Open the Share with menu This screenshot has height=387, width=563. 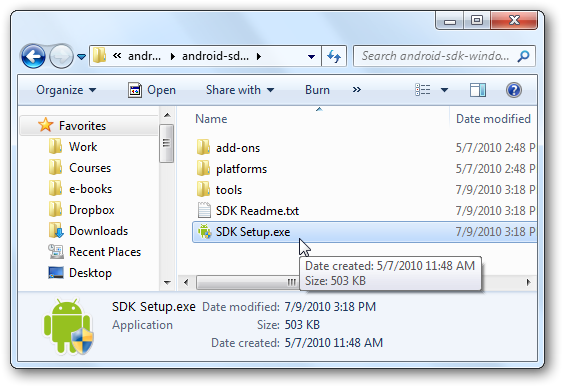(x=240, y=90)
